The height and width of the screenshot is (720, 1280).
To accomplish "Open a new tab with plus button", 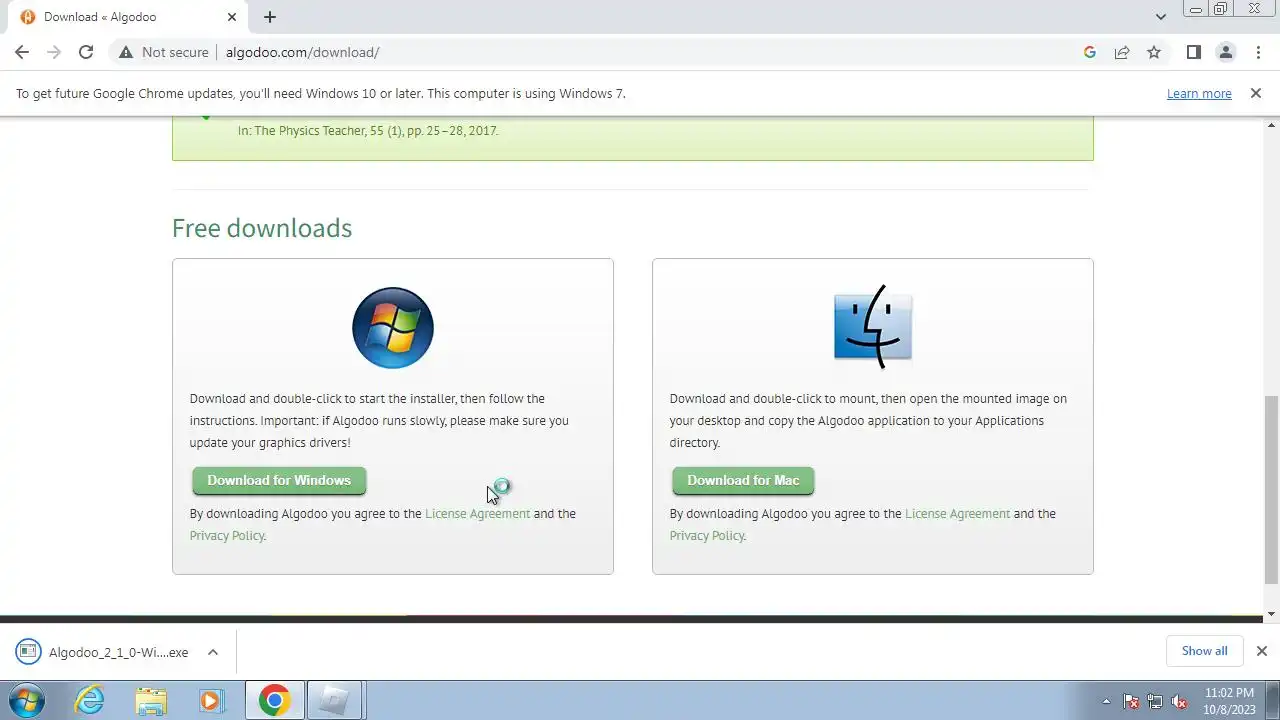I will [x=270, y=17].
